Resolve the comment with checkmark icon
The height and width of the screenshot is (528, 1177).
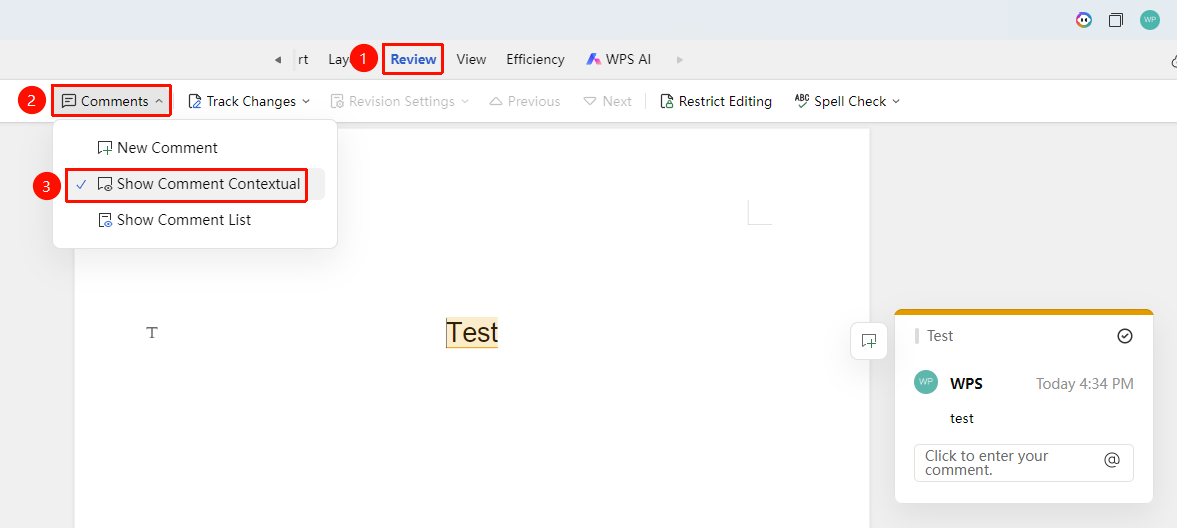1124,336
